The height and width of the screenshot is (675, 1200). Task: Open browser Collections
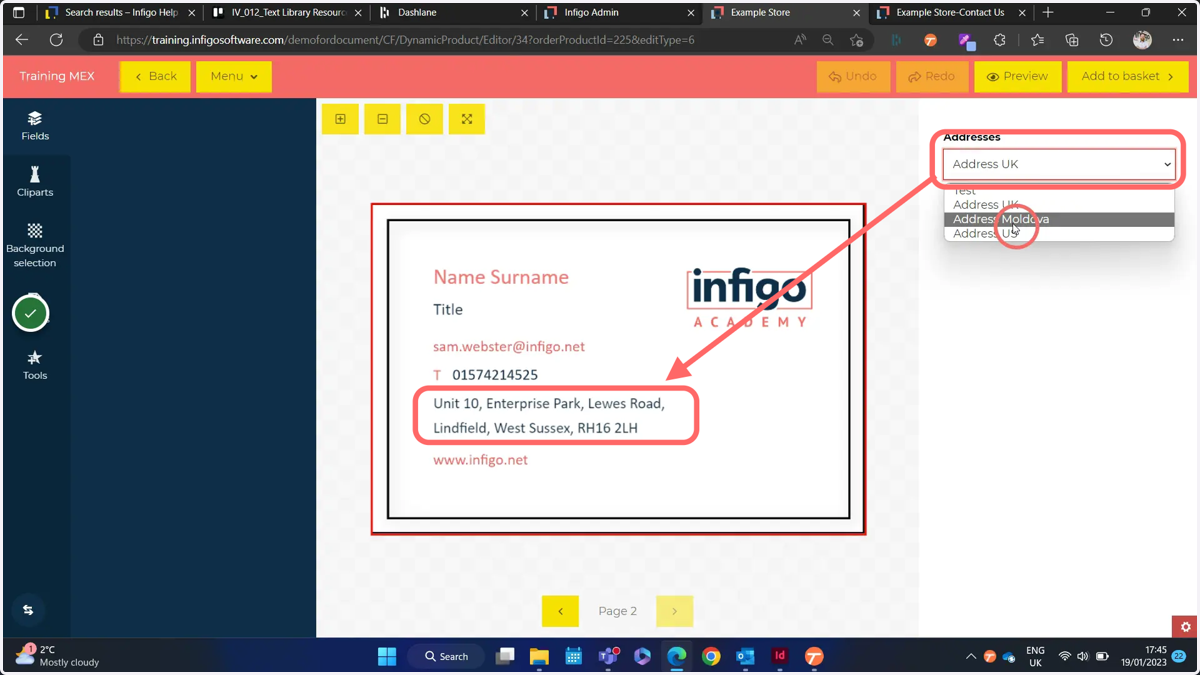click(1072, 40)
